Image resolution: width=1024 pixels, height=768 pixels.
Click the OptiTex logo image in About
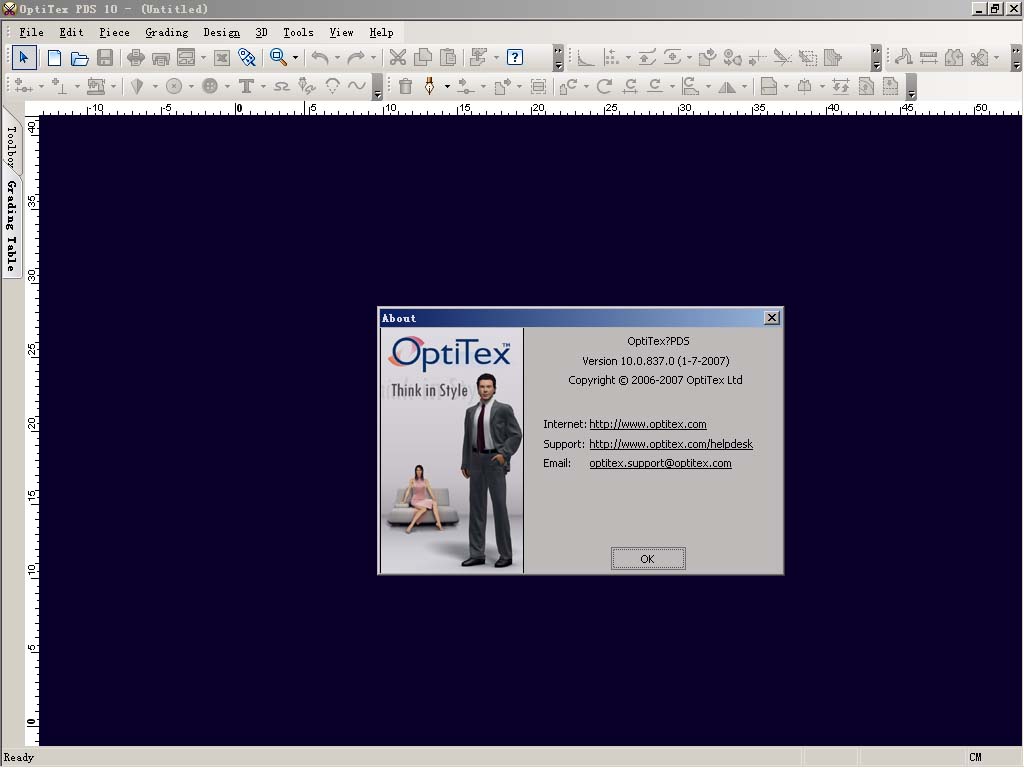pyautogui.click(x=451, y=353)
